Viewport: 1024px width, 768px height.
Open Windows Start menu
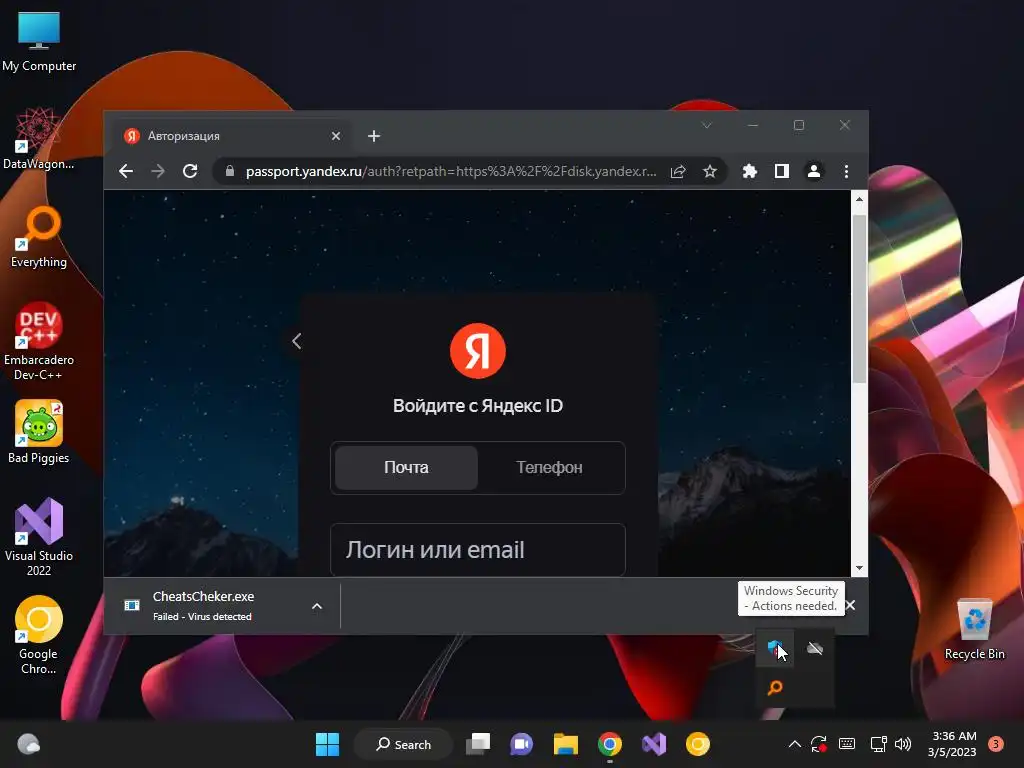pyautogui.click(x=327, y=744)
